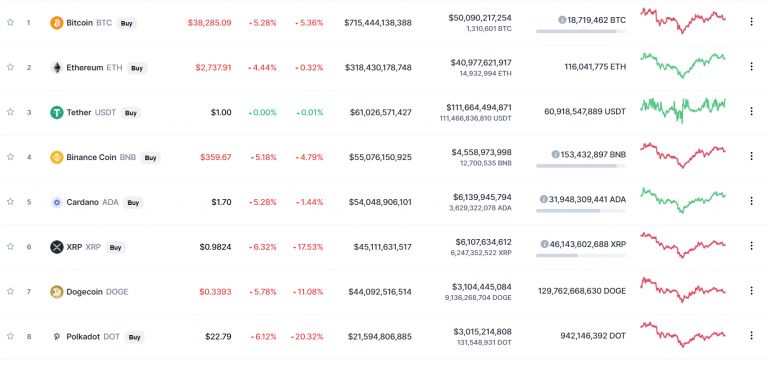
Task: Click the Bitcoin logo icon
Action: [x=57, y=23]
